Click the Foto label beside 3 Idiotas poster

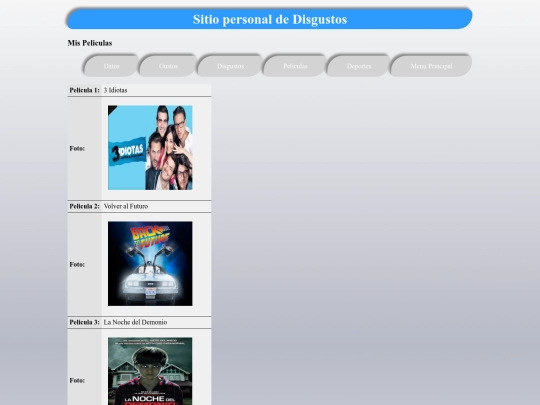77,148
